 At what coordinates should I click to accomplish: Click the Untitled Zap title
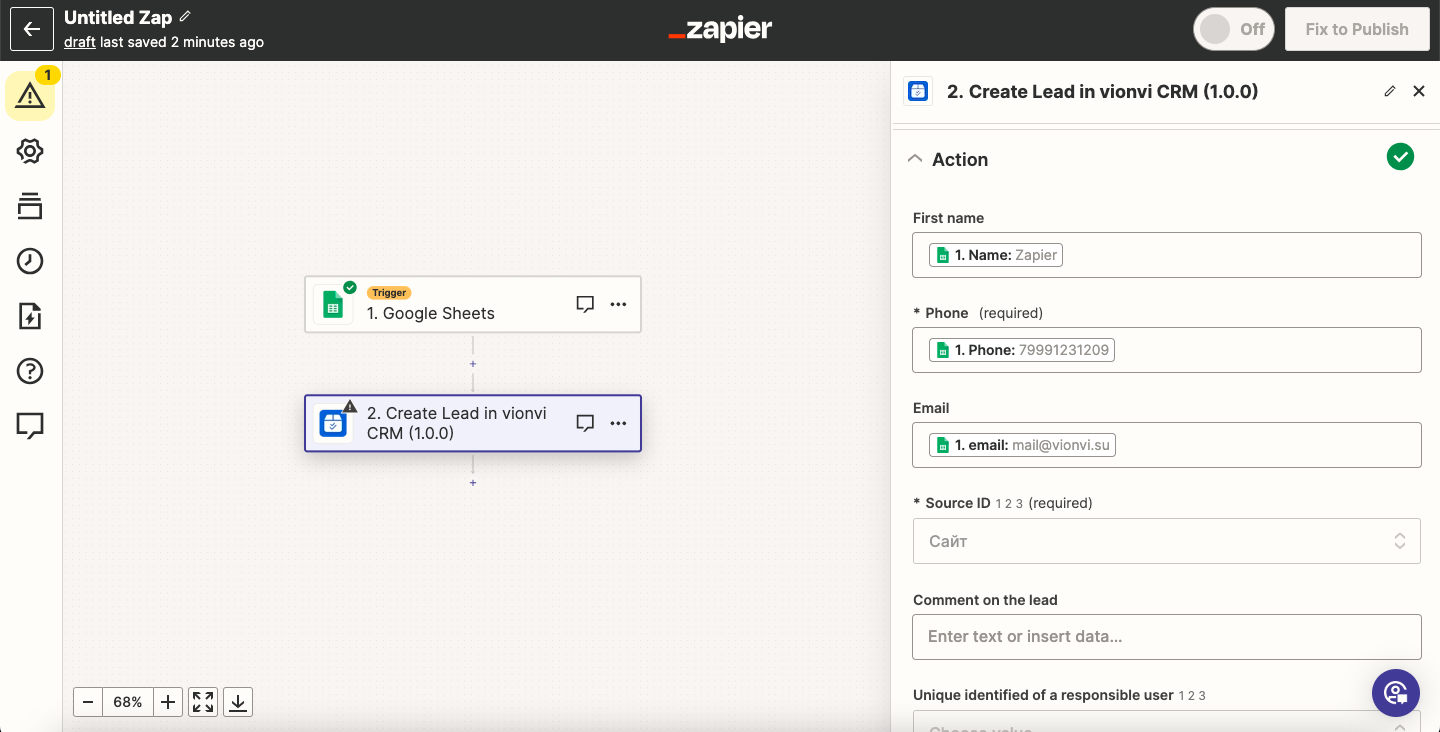point(118,17)
